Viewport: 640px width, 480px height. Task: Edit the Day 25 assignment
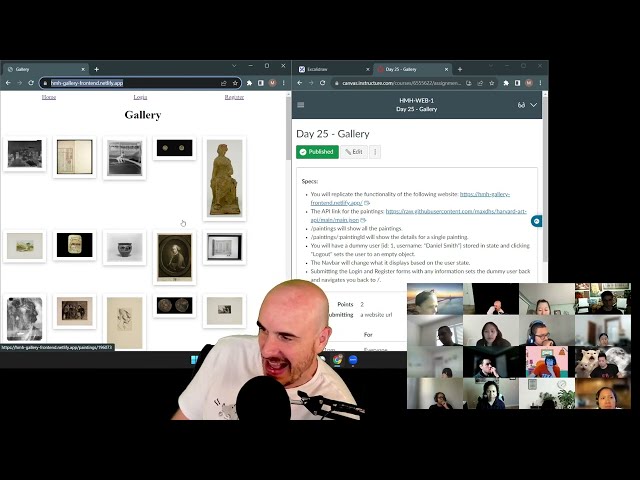click(354, 152)
